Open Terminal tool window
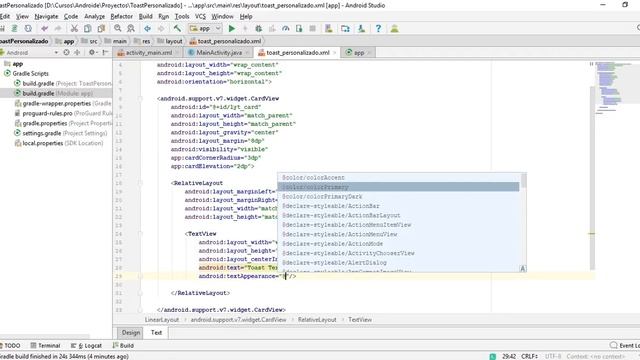The image size is (640, 360). click(45, 345)
